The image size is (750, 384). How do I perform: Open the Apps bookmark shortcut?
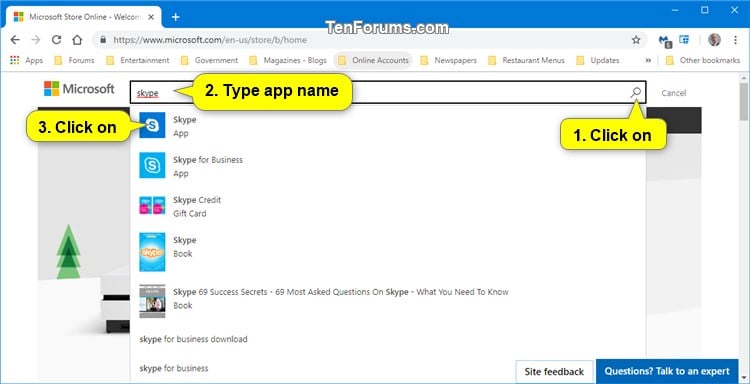tap(27, 60)
